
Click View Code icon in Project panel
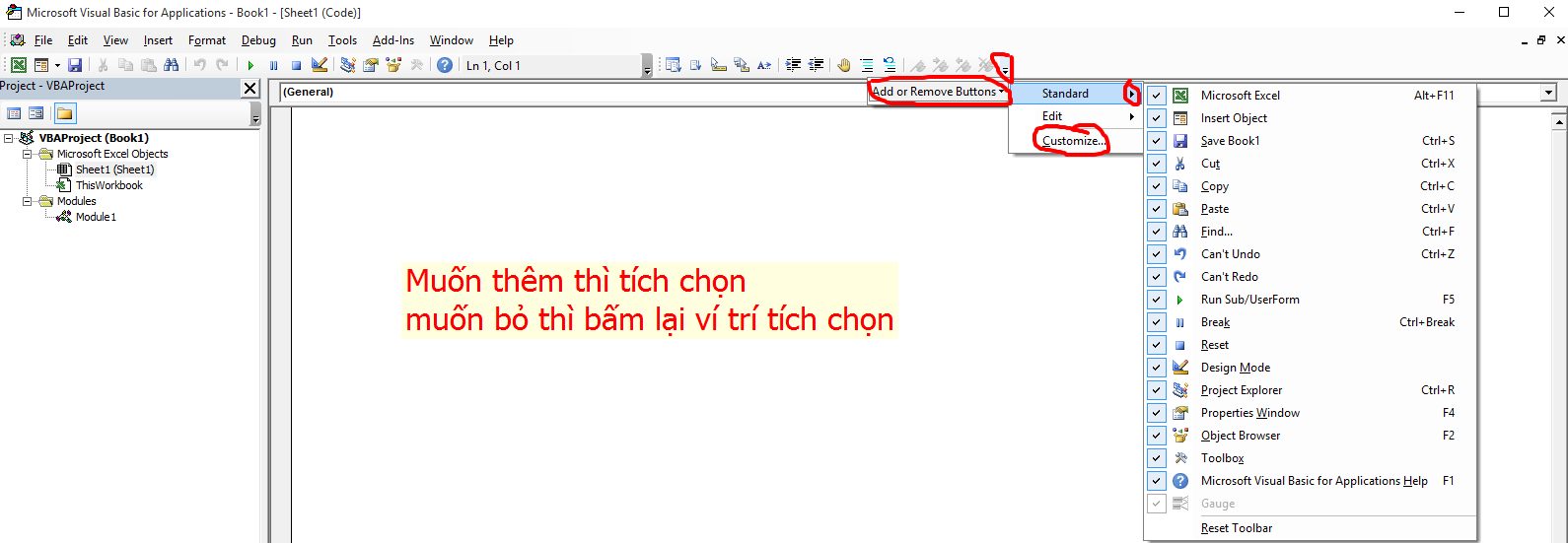pyautogui.click(x=15, y=113)
